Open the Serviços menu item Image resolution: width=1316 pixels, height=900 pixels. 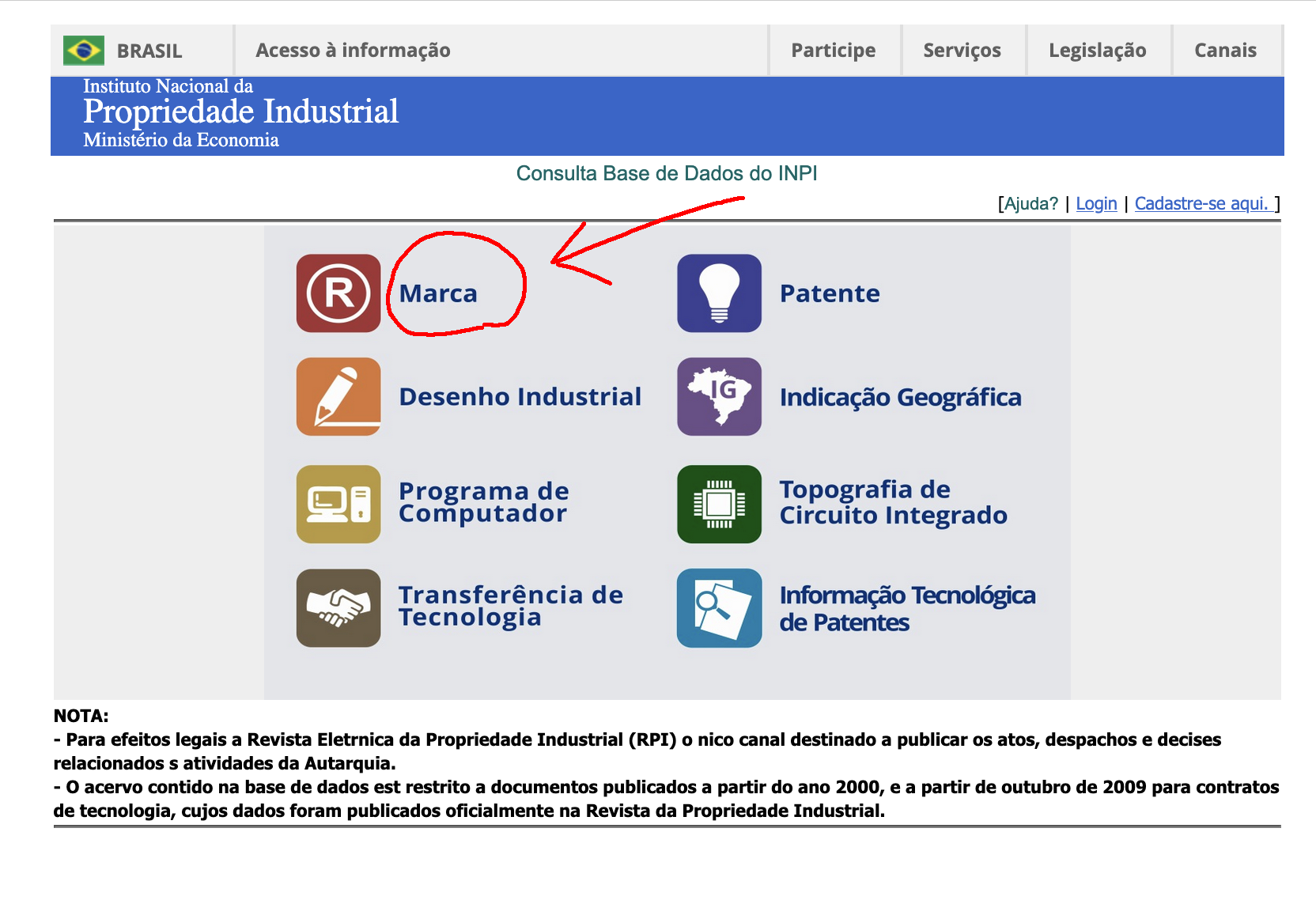point(962,51)
